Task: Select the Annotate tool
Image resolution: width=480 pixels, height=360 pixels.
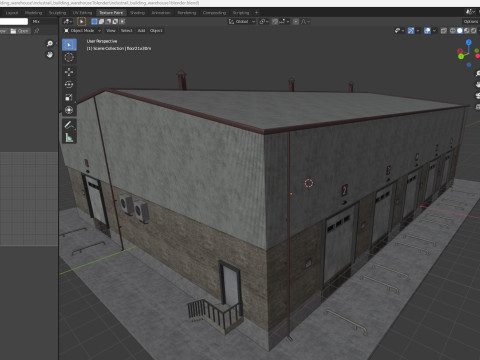Action: click(x=69, y=125)
